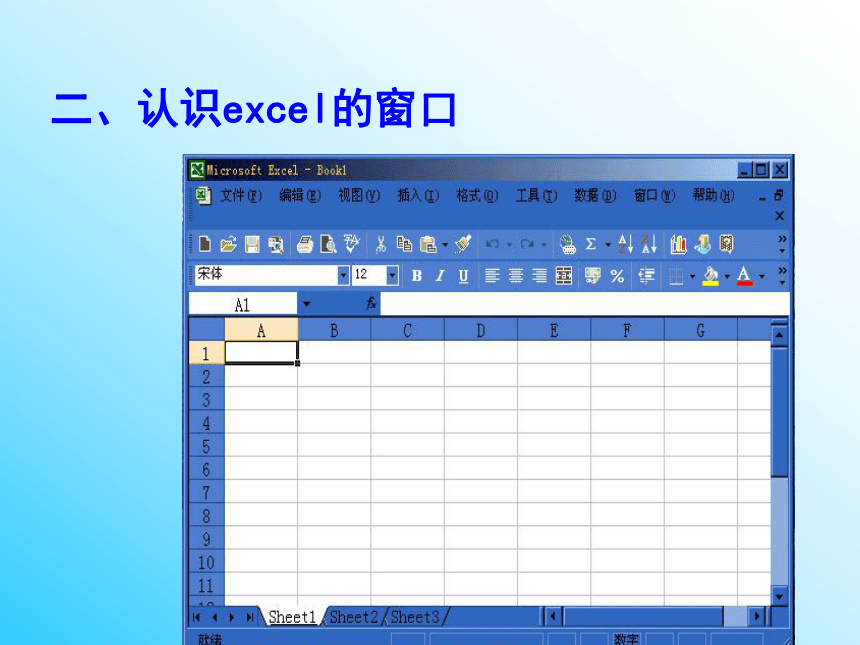Viewport: 860px width, 645px height.
Task: Click the Print icon
Action: (x=305, y=244)
